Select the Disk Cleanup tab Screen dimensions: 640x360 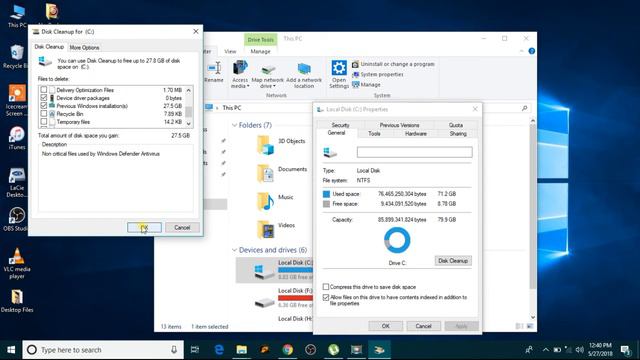click(49, 47)
